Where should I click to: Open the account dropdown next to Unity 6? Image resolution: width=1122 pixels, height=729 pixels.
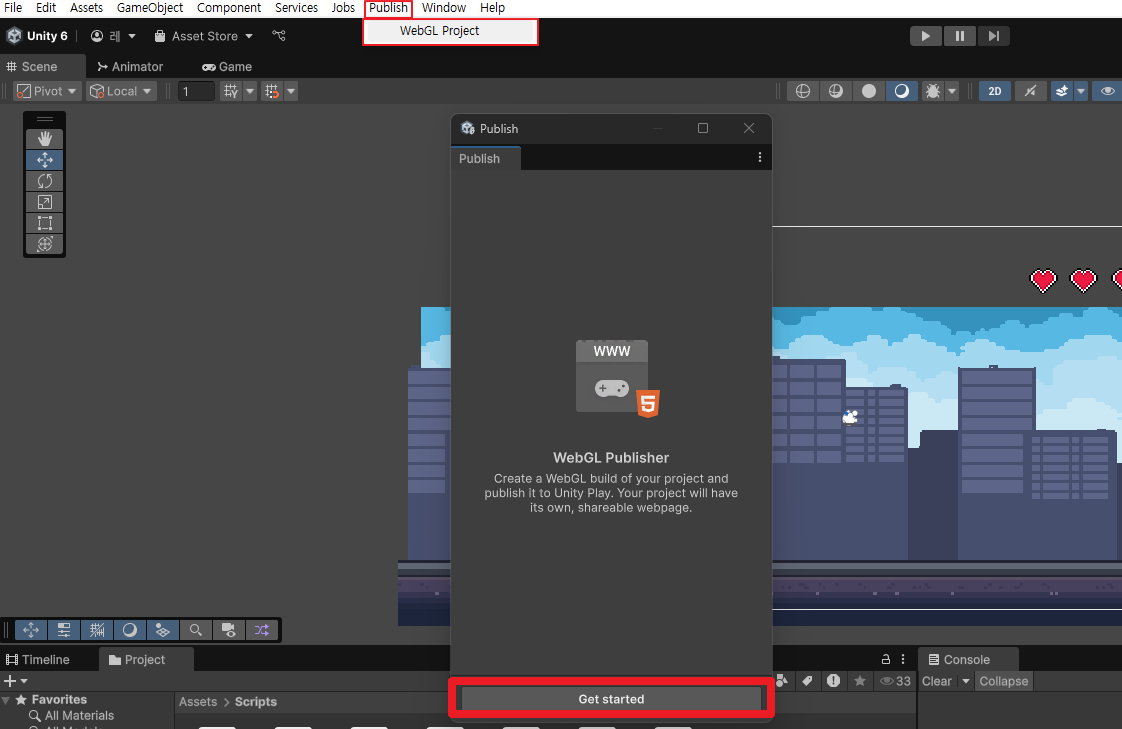pyautogui.click(x=113, y=36)
